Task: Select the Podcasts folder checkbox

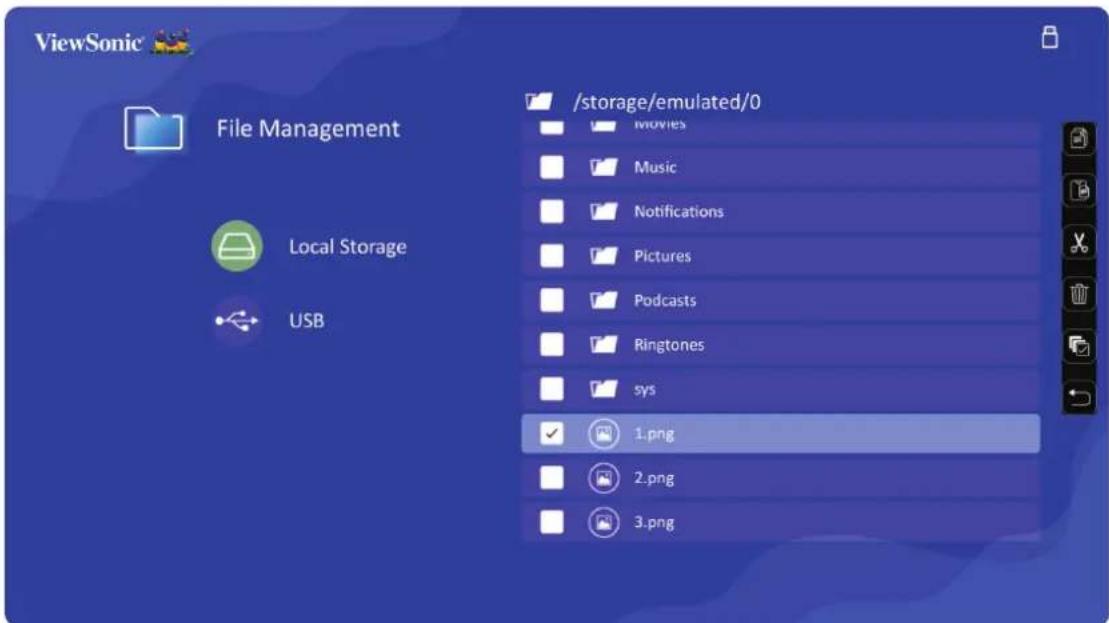Action: click(552, 301)
